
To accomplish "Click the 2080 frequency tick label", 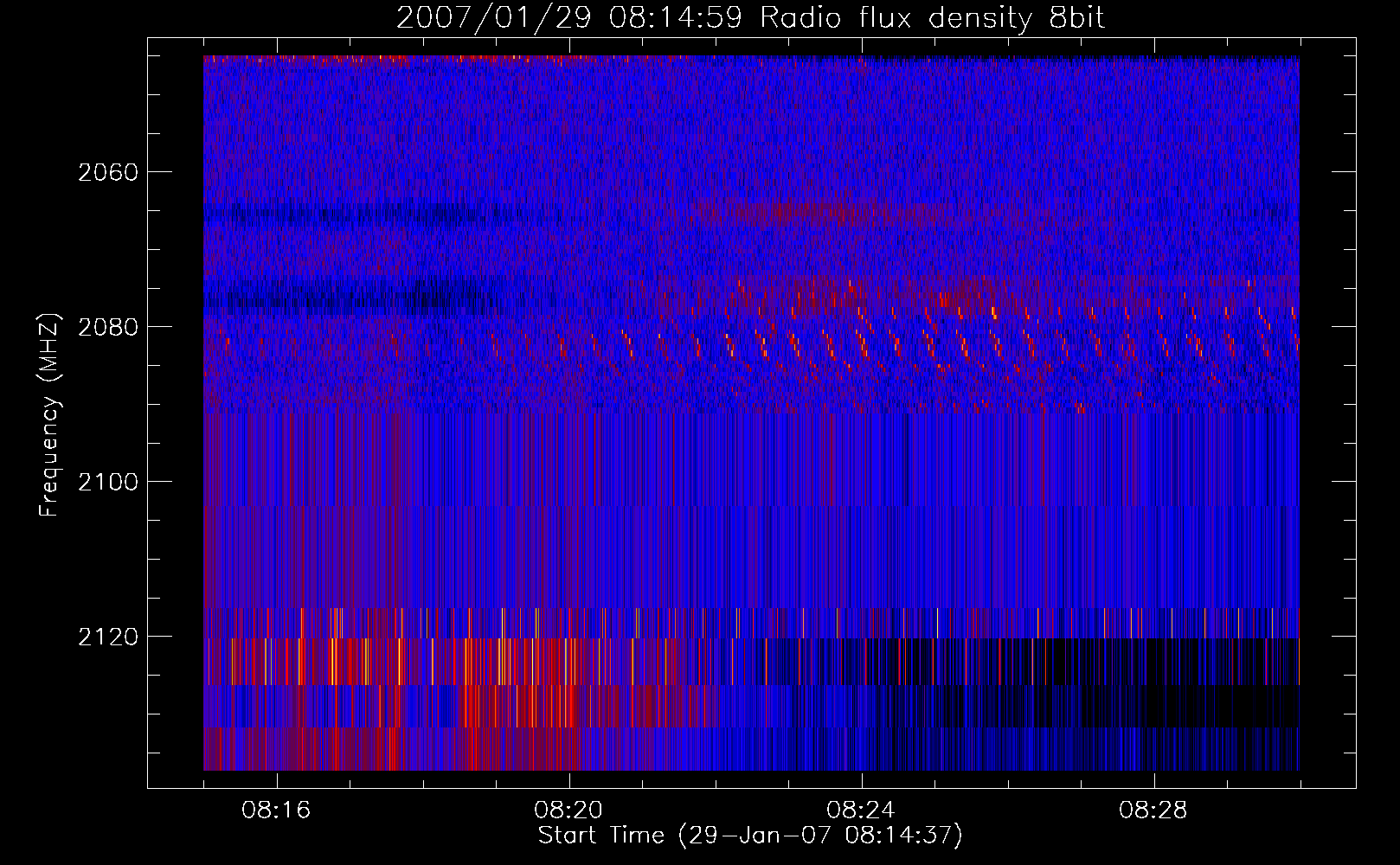I will click(x=108, y=327).
